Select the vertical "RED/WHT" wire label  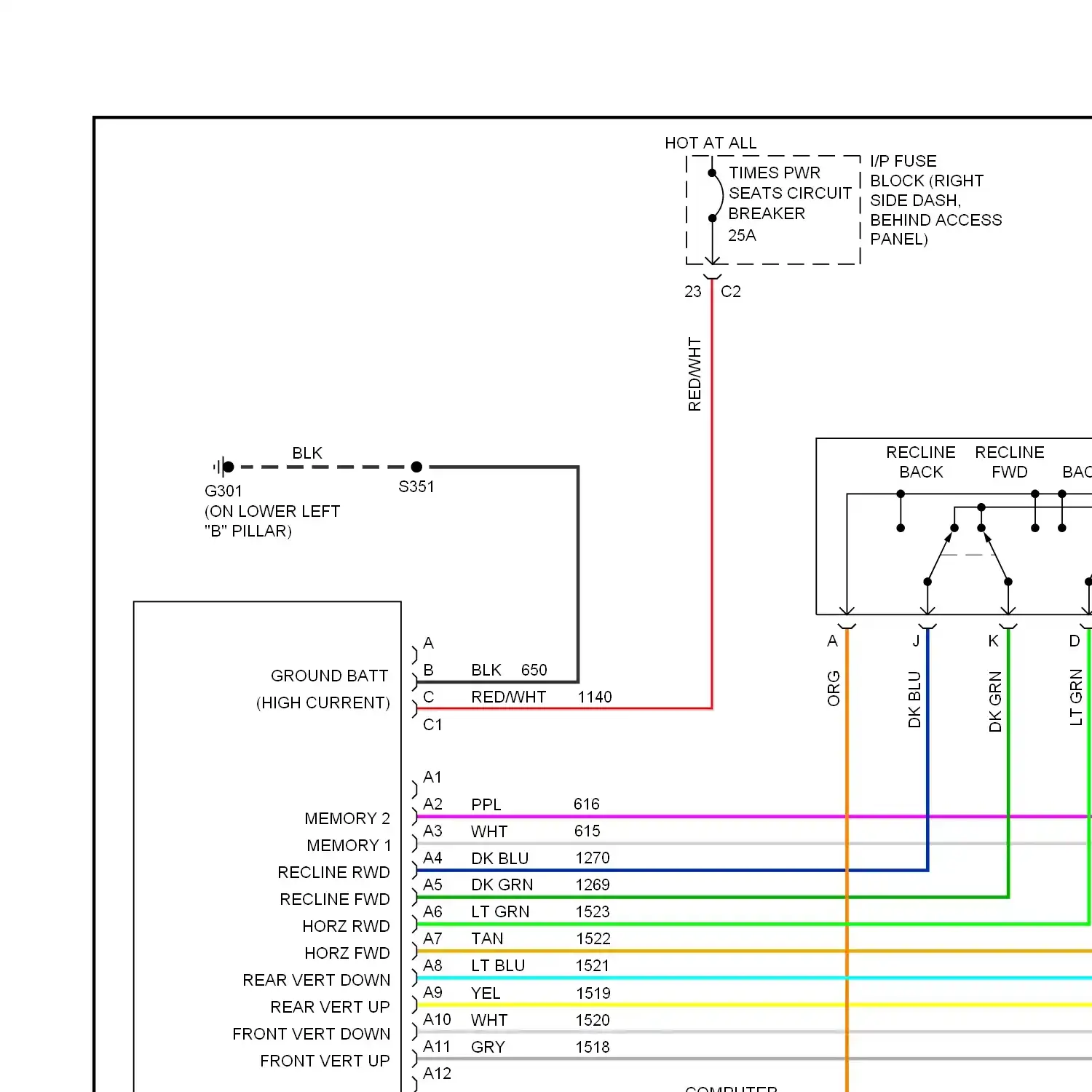click(x=695, y=374)
